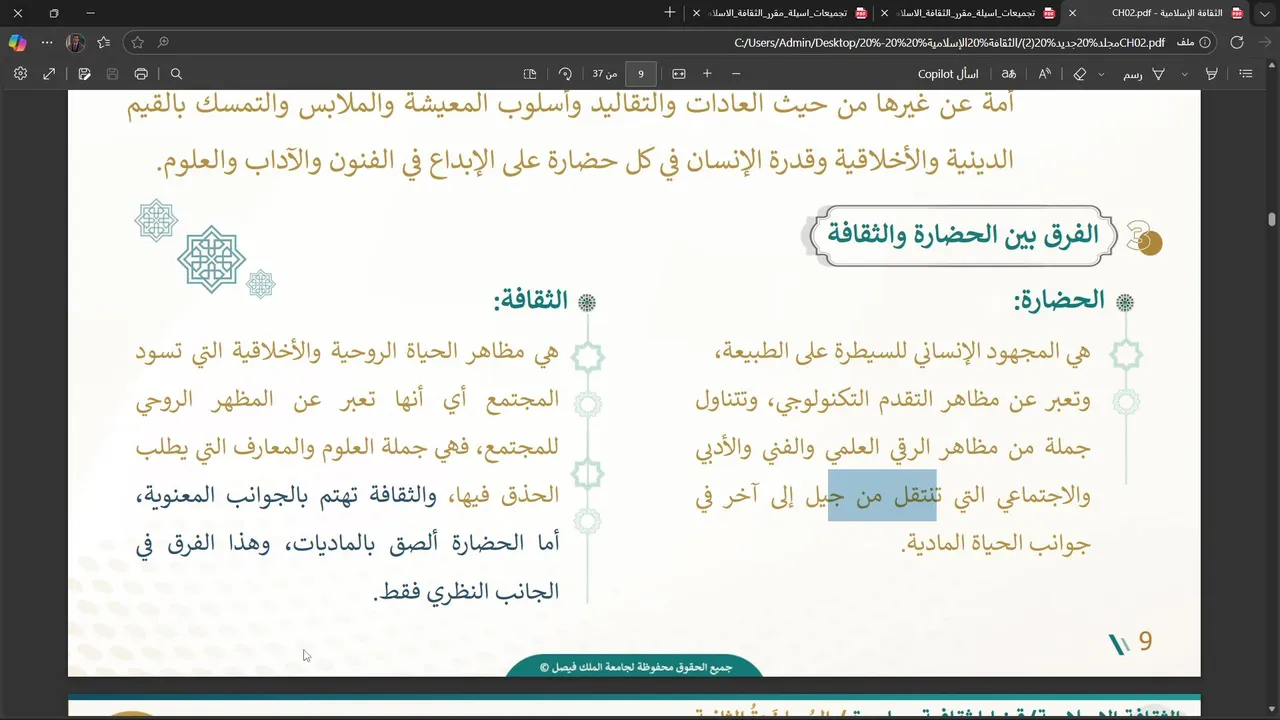
Task: Zoom in using the plus icon
Action: pyautogui.click(x=707, y=74)
